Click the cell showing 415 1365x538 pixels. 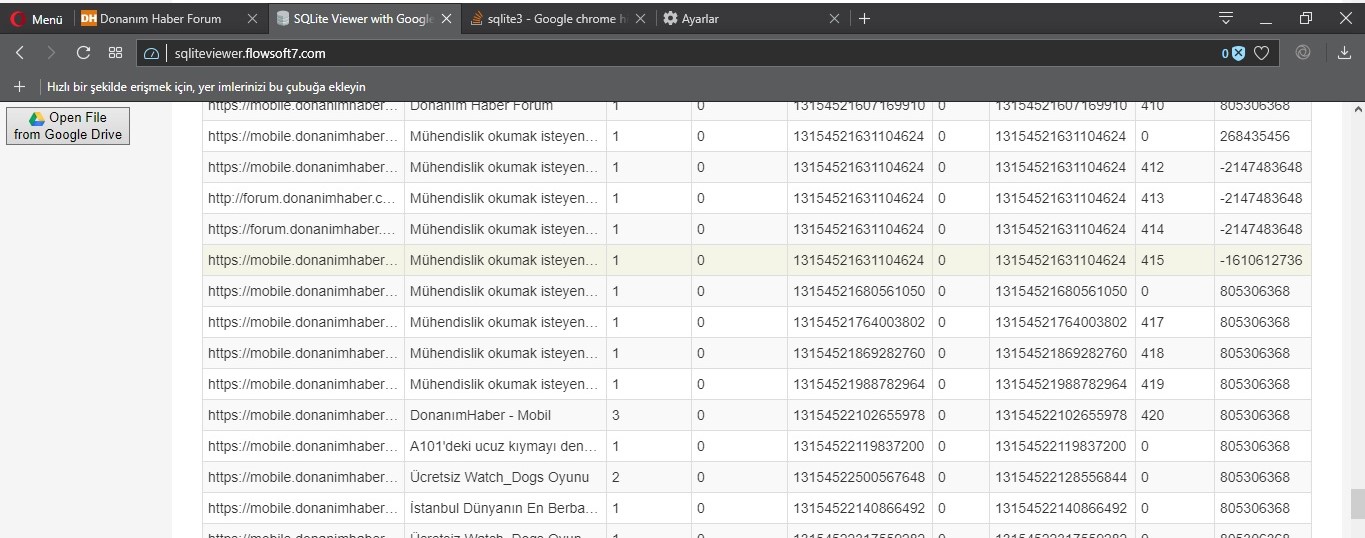1174,260
